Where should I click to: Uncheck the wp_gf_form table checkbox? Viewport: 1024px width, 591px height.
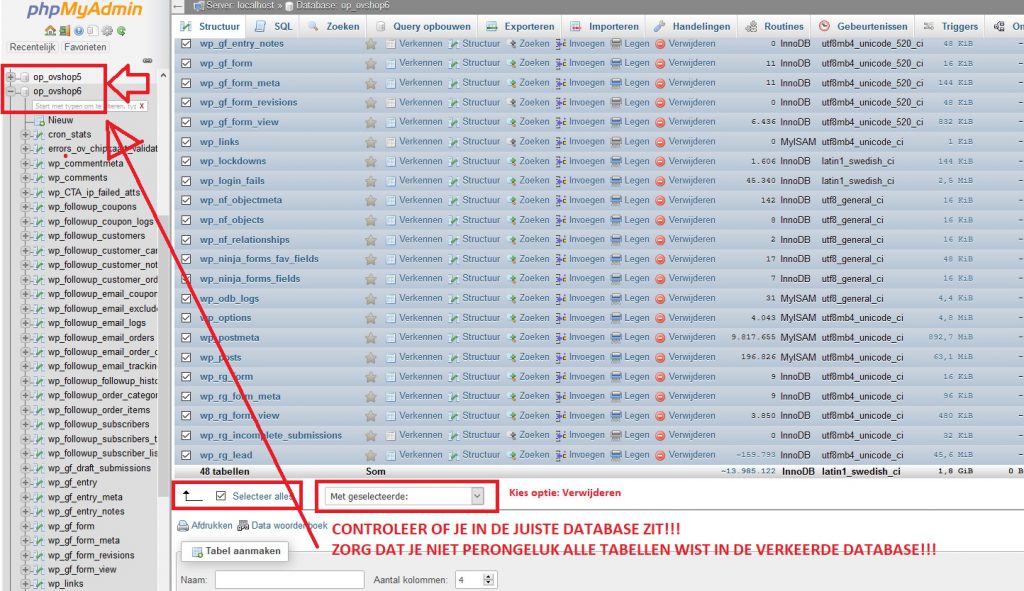click(x=186, y=64)
